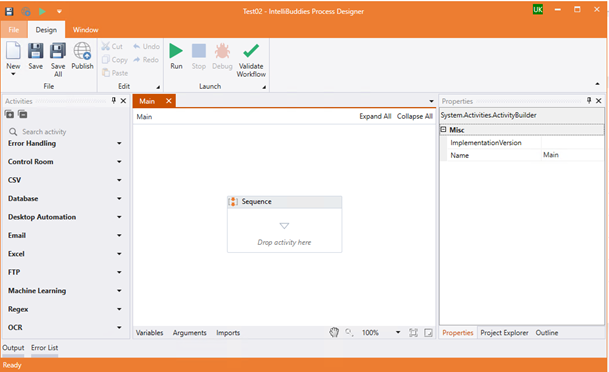Expand the Machine Learning category

point(120,290)
